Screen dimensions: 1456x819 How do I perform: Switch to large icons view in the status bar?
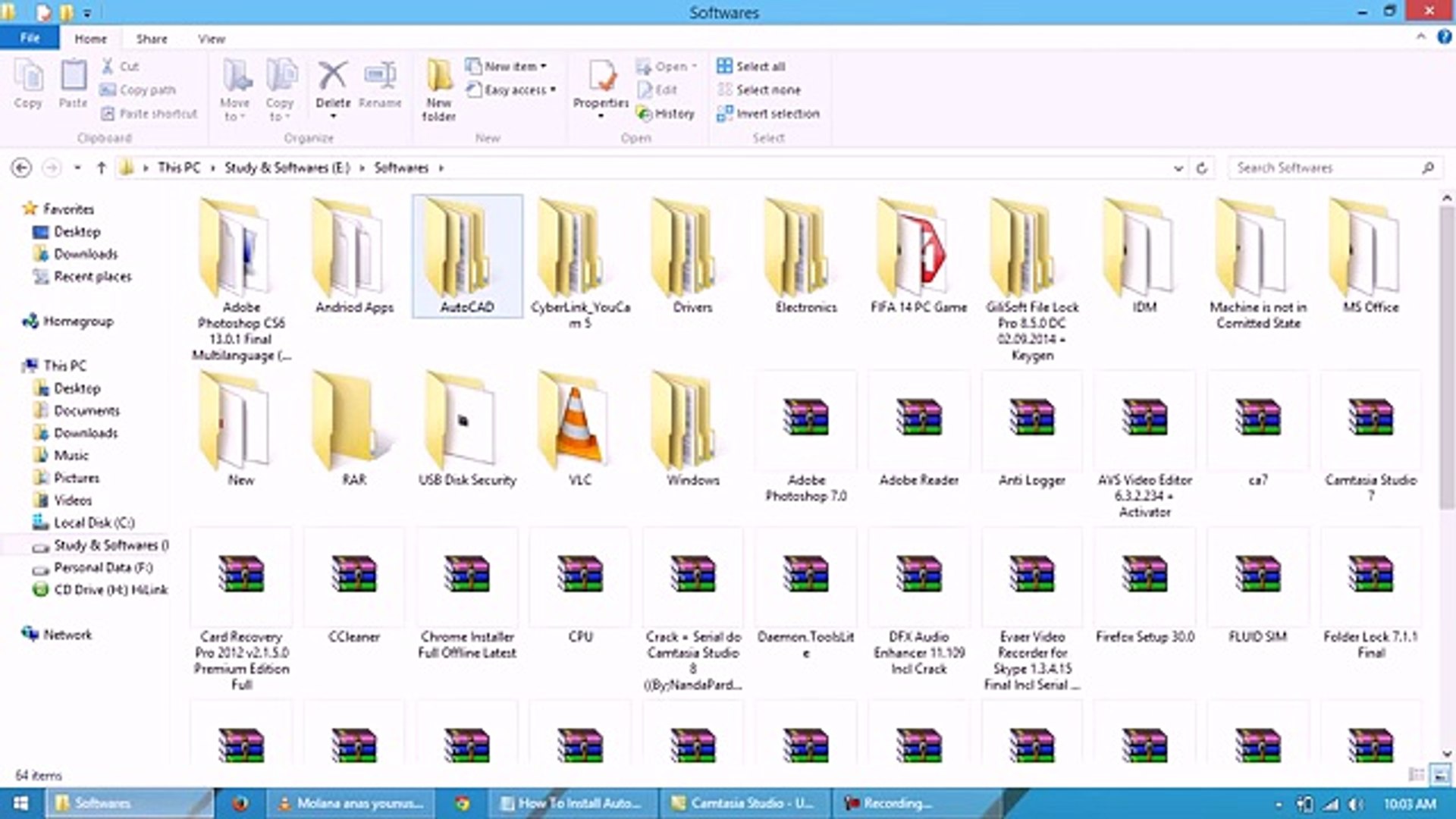click(1440, 775)
